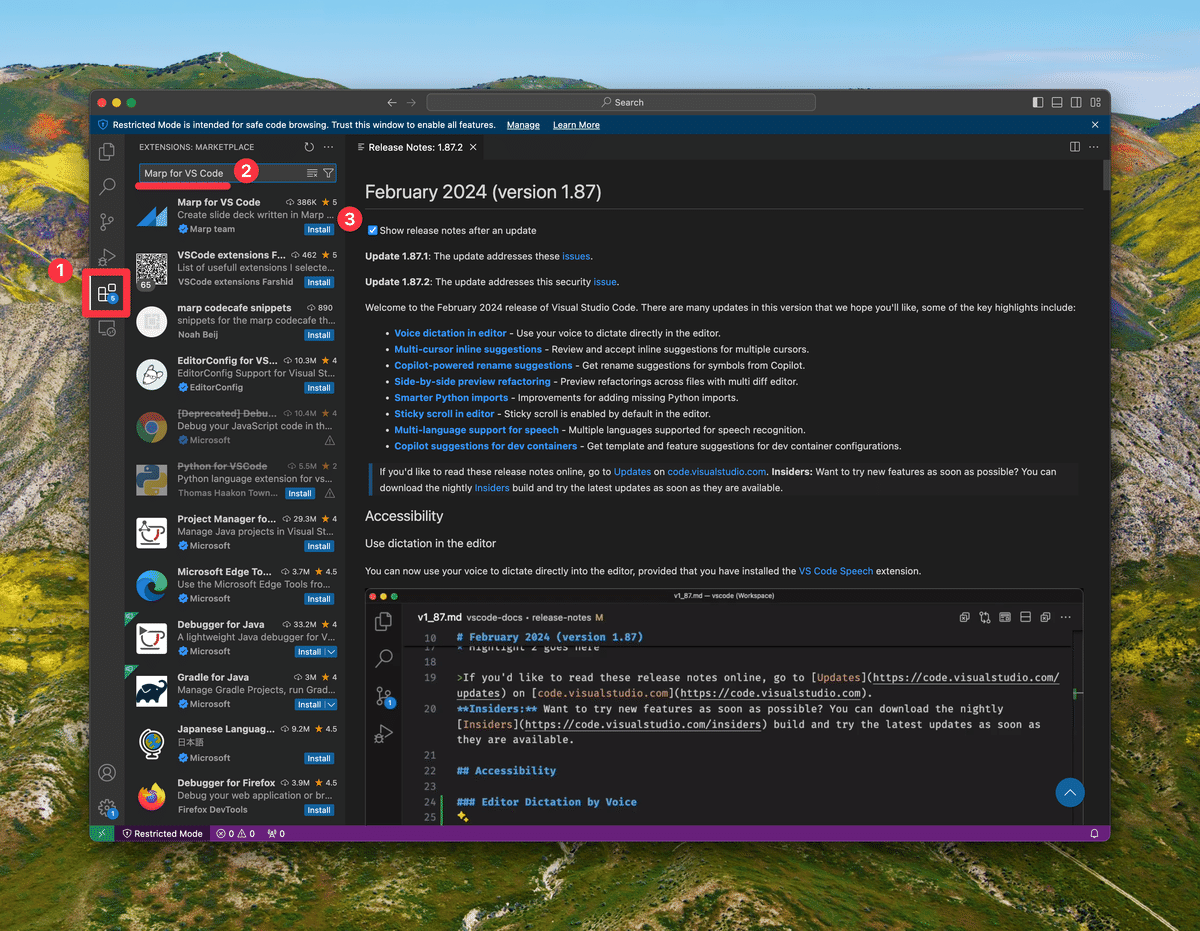Open the Source Control view
This screenshot has width=1200, height=931.
(107, 222)
